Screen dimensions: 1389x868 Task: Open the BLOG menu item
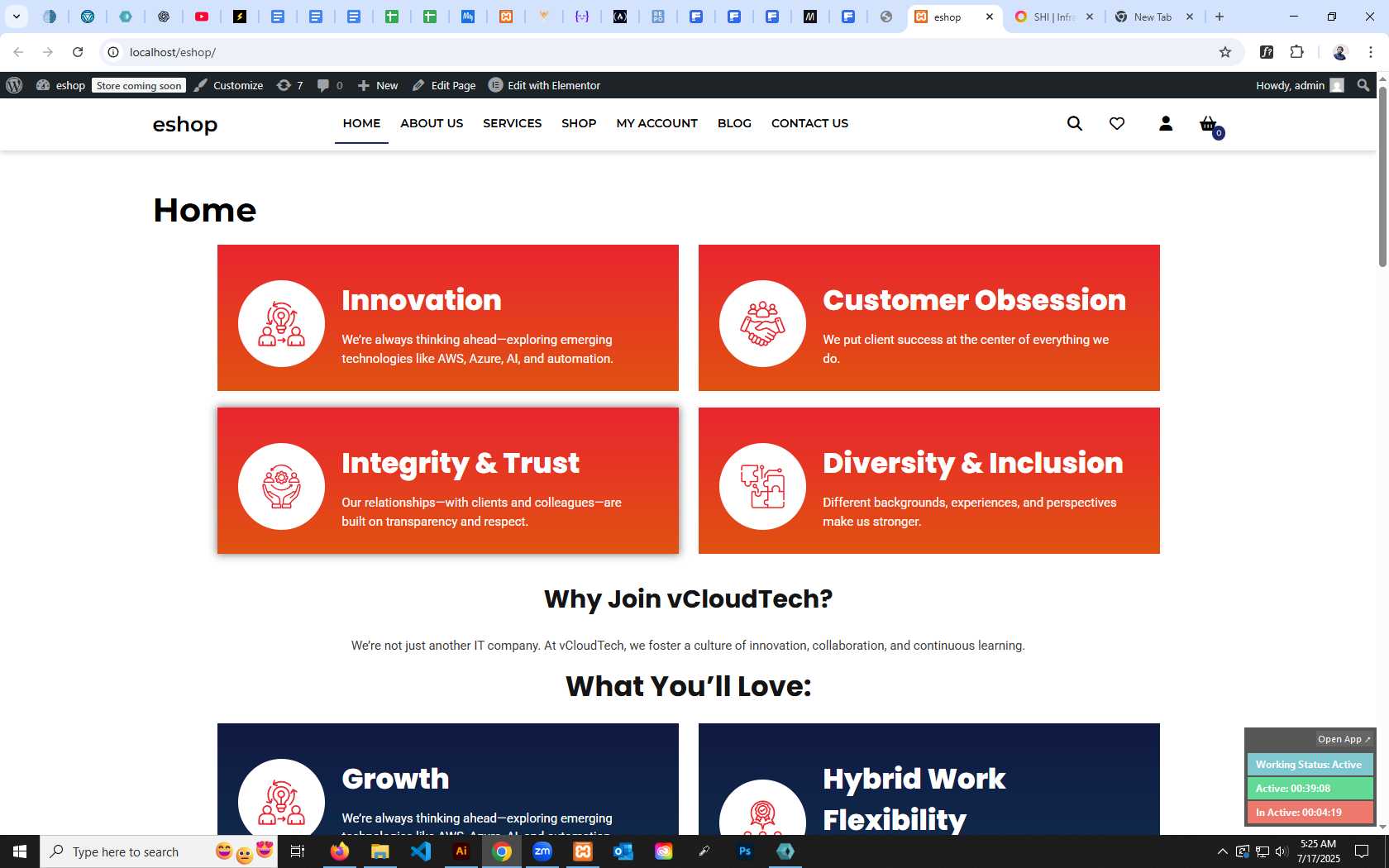pyautogui.click(x=734, y=123)
